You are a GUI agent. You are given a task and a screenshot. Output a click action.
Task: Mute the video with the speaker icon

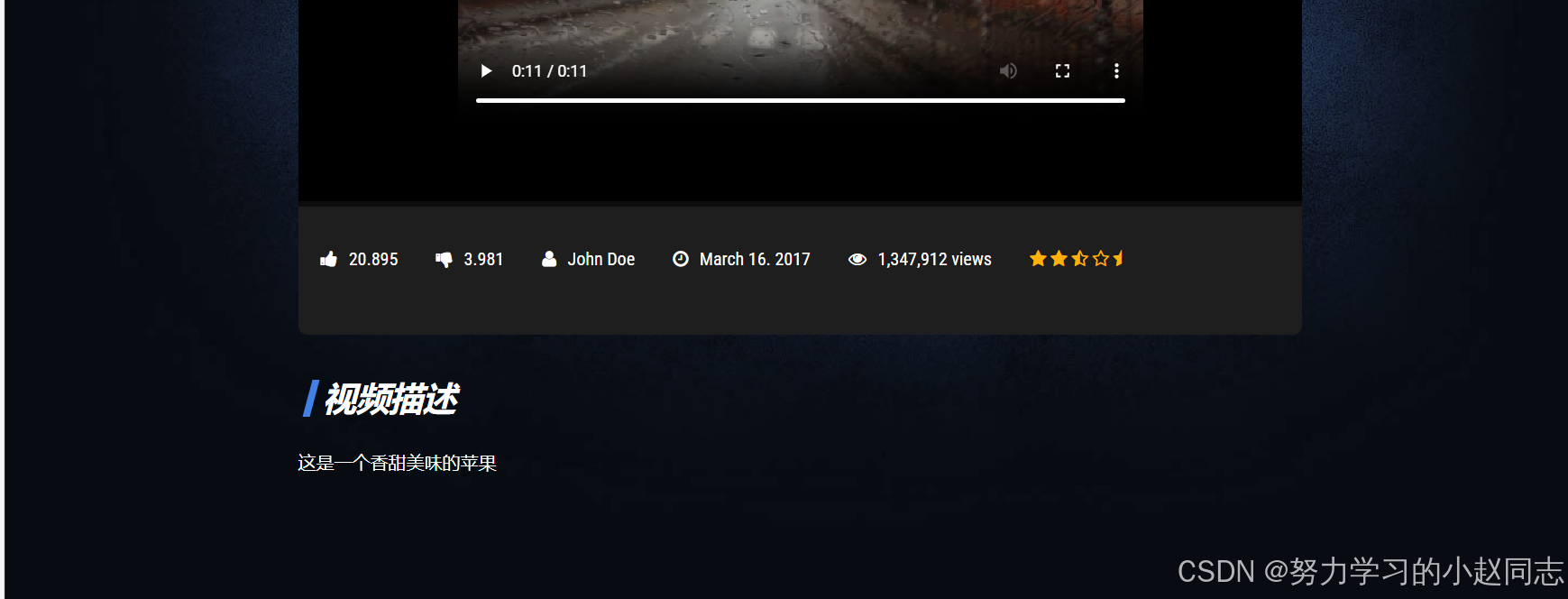coord(1008,71)
